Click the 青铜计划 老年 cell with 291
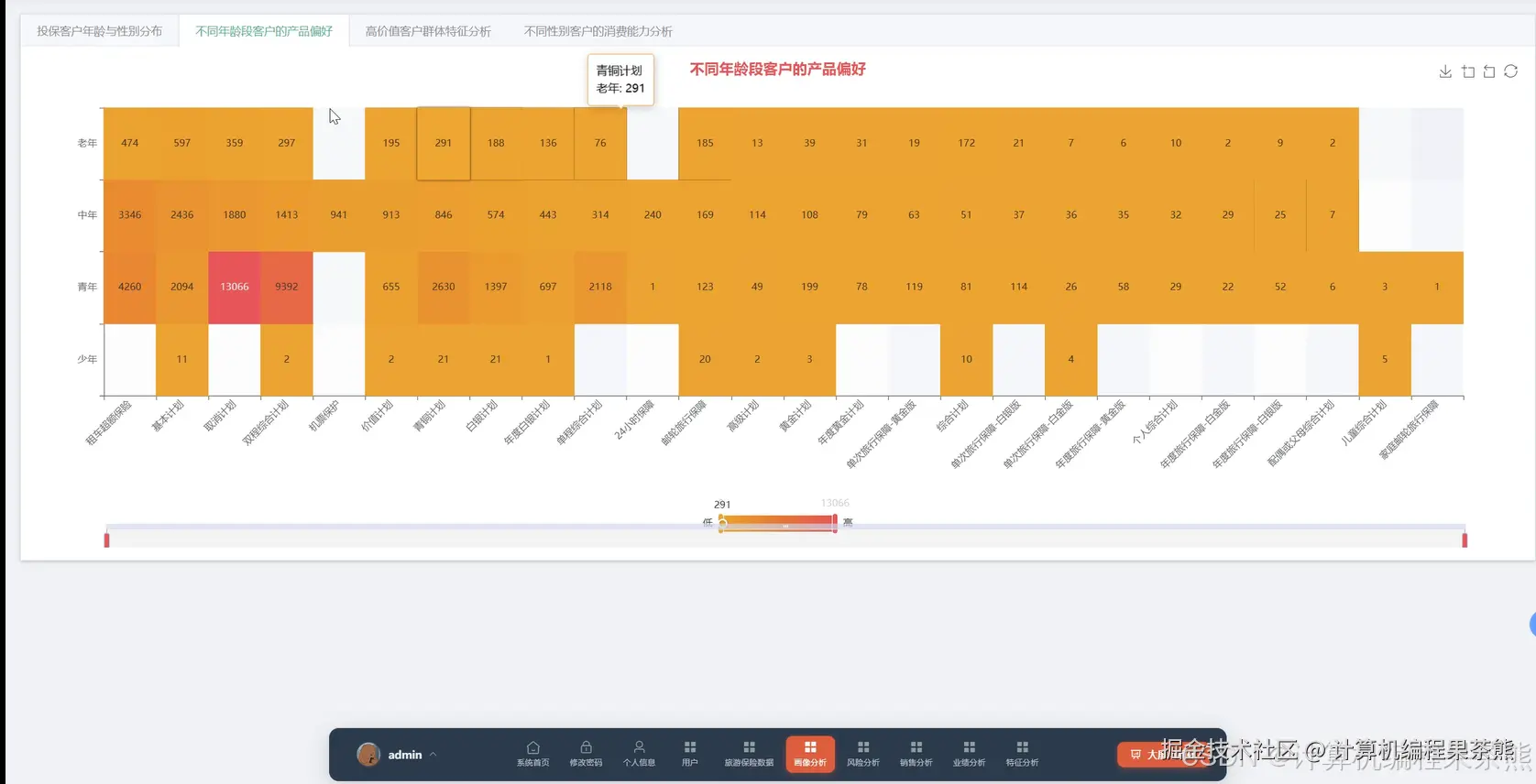Viewport: 1536px width, 784px height. pos(444,144)
